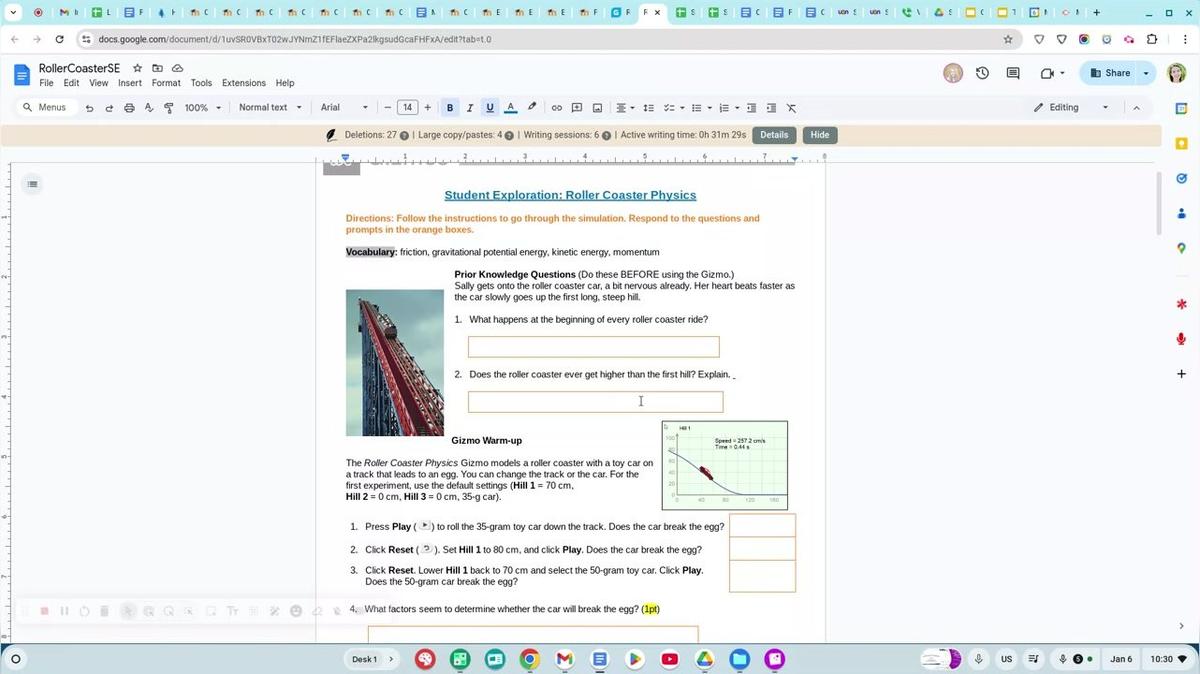This screenshot has height=674, width=1200.
Task: Click the Print icon
Action: coord(129,108)
